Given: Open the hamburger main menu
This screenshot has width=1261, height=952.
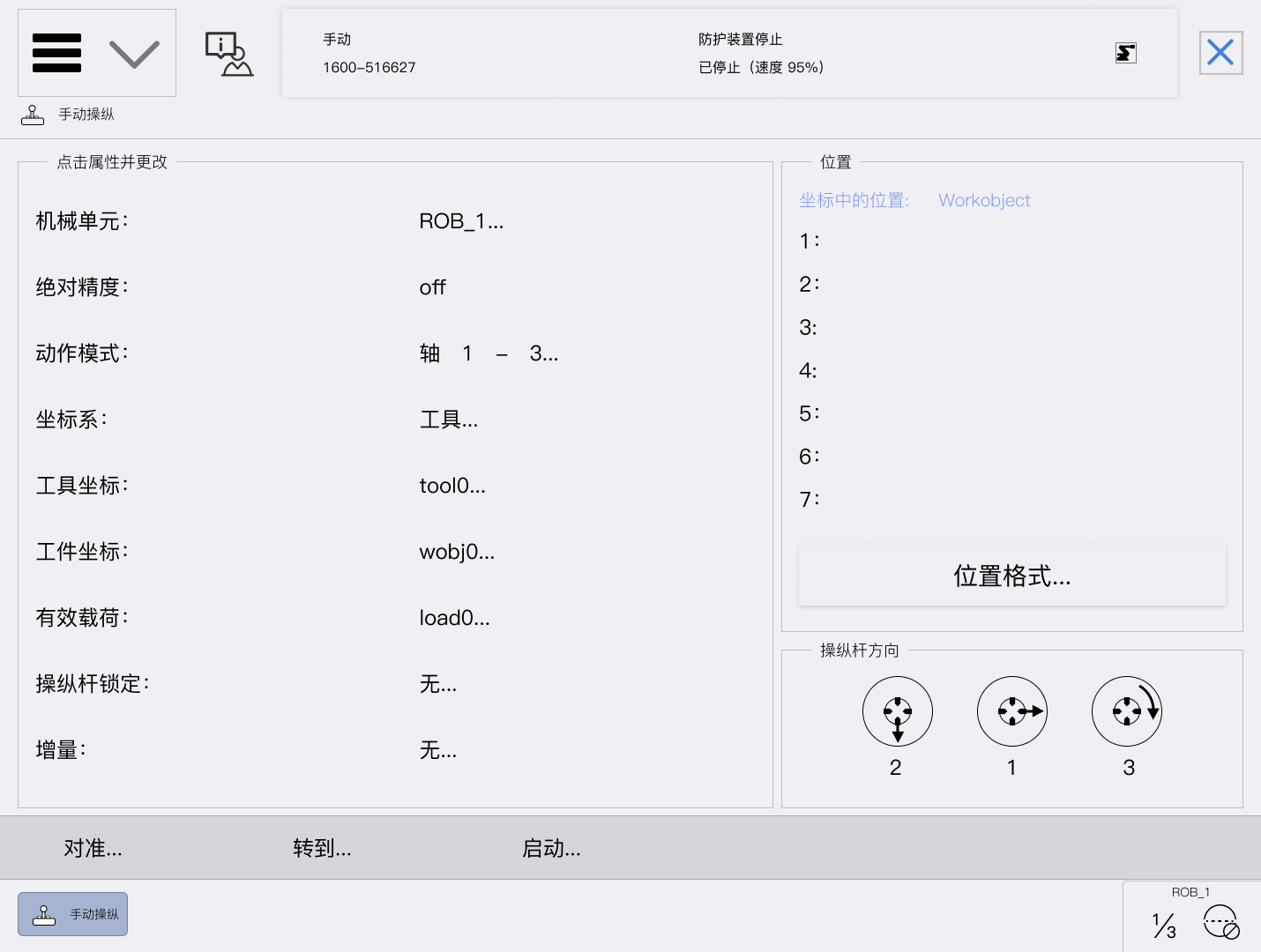Looking at the screenshot, I should 57,53.
